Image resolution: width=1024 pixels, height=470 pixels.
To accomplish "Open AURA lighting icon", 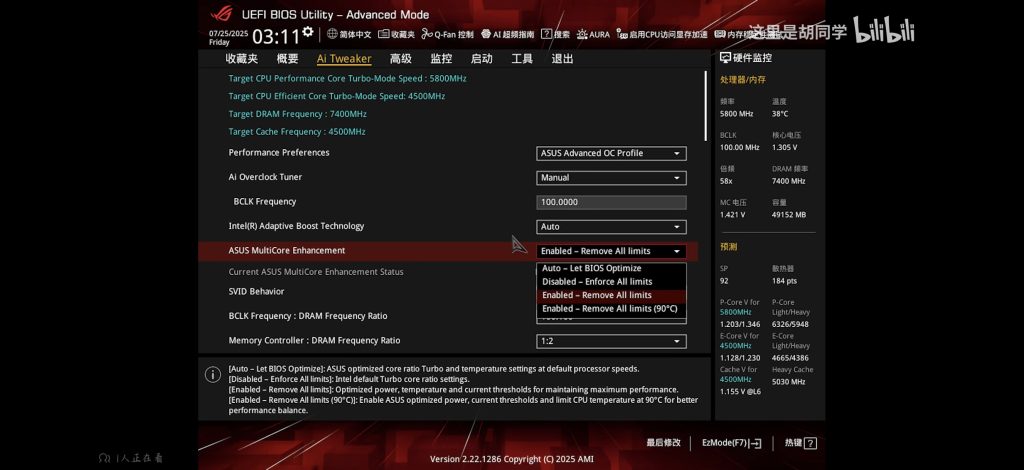I will coord(582,34).
